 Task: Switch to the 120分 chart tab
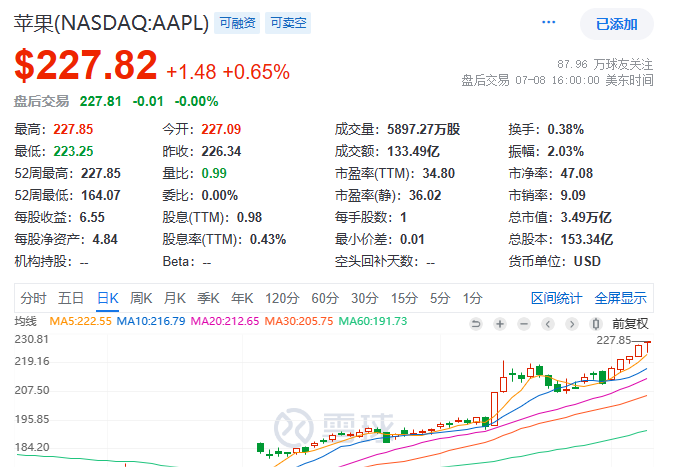[282, 298]
